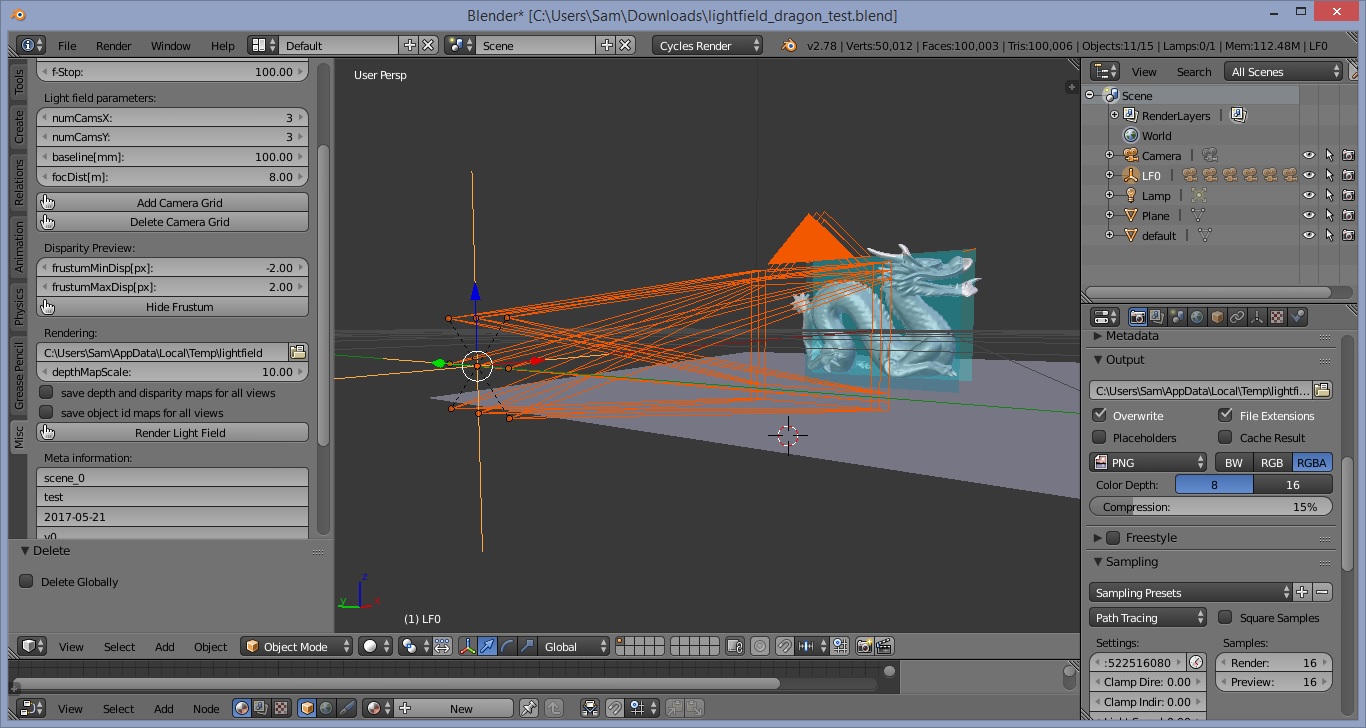Screen dimensions: 1366x728
Task: Uncheck the File Extensions checkbox
Action: tap(1225, 415)
